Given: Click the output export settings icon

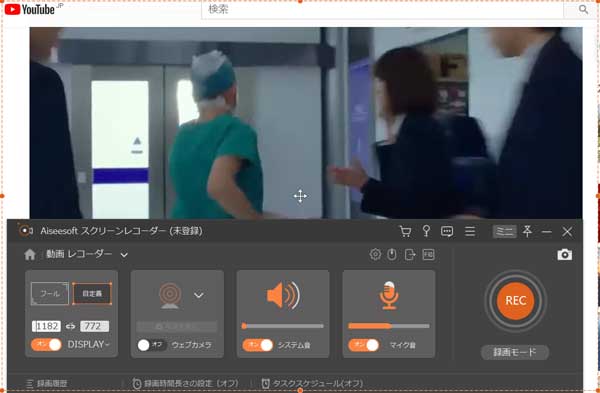Looking at the screenshot, I should click(x=410, y=254).
